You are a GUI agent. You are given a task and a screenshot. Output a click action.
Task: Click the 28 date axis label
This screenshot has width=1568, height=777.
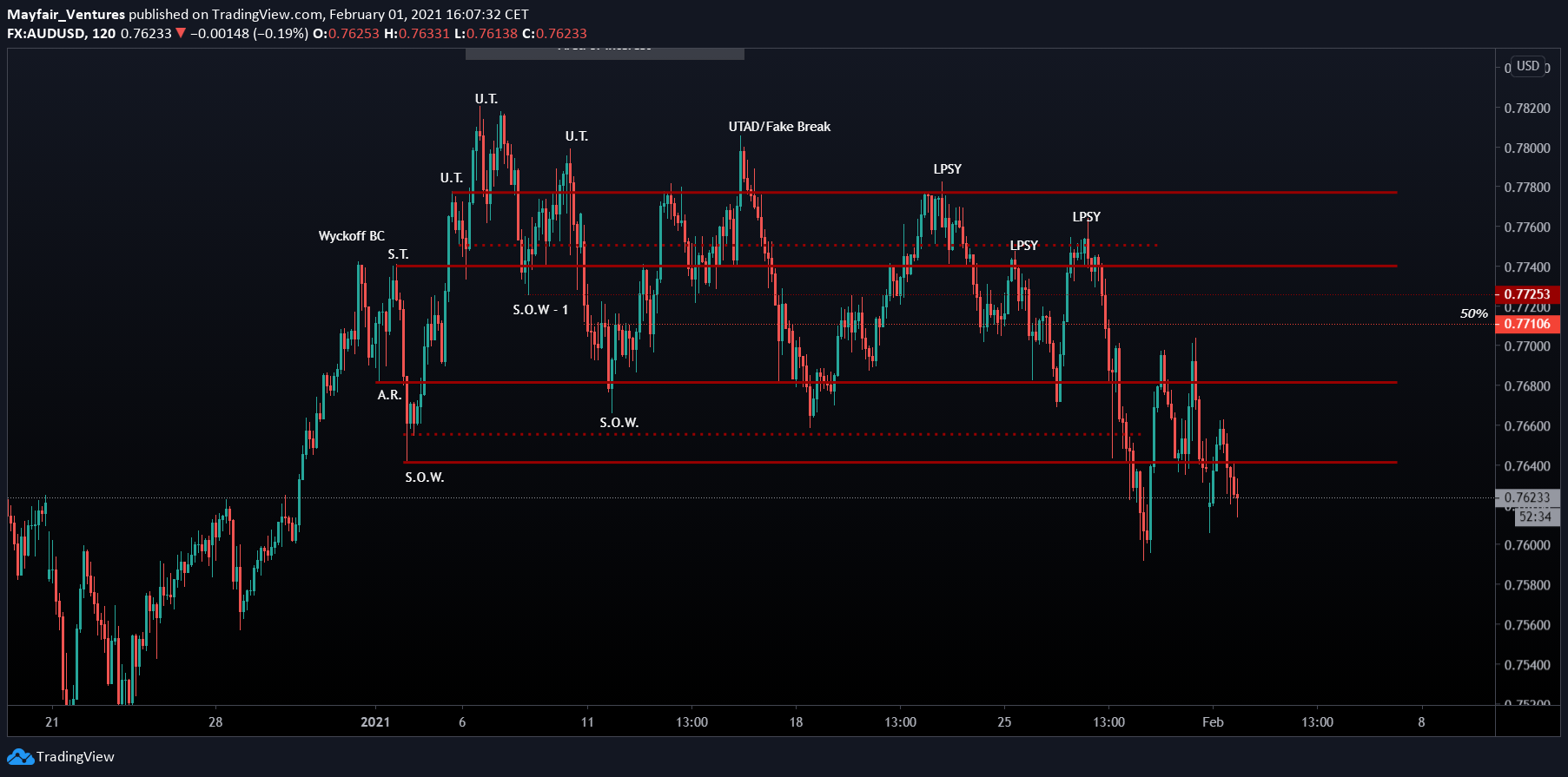[x=215, y=722]
